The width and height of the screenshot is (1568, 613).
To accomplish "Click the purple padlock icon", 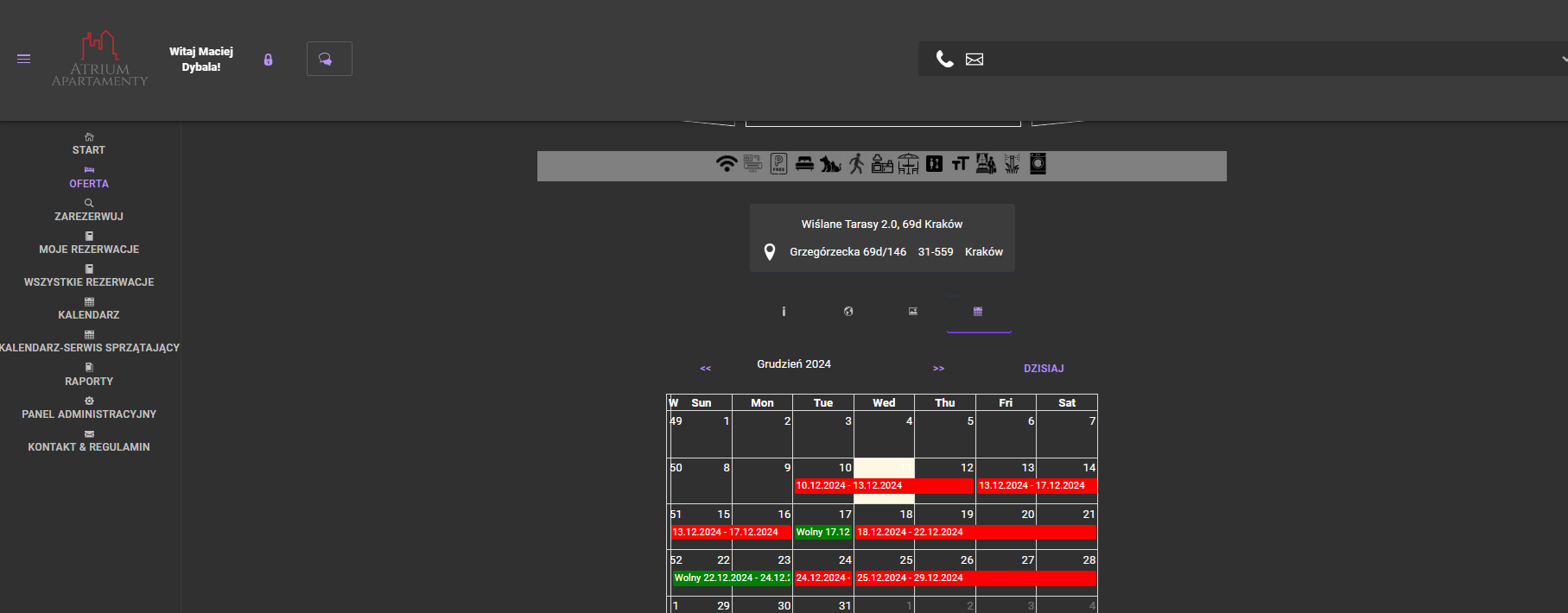I will click(x=268, y=60).
